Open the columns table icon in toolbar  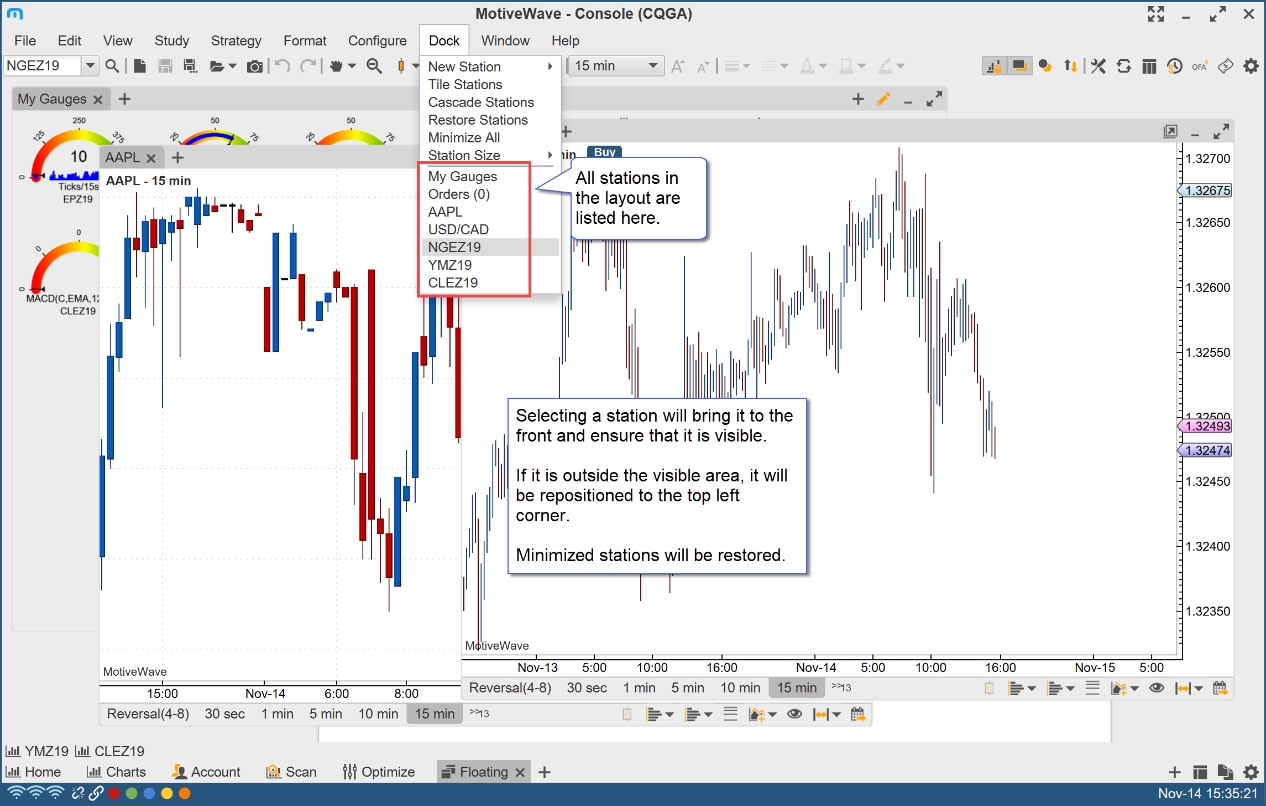click(x=1149, y=66)
